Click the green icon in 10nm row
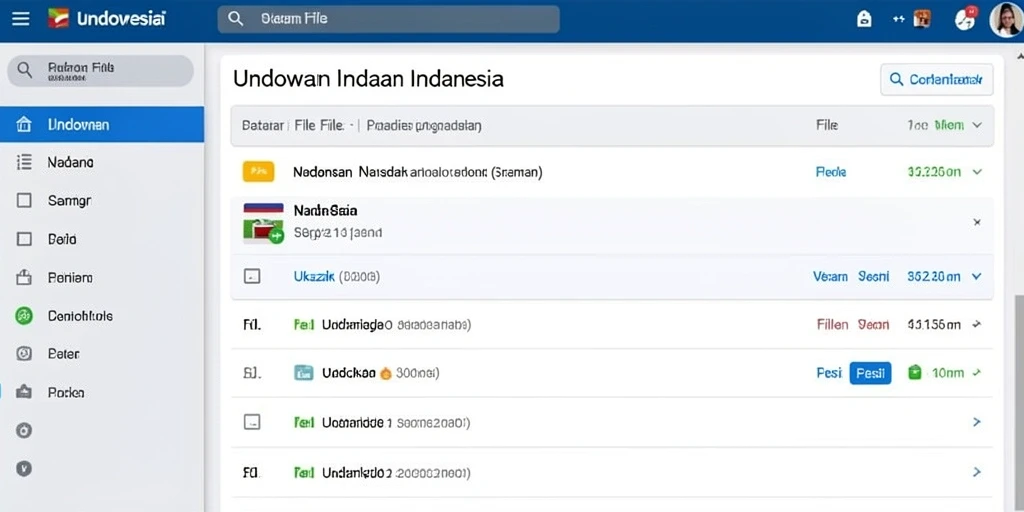This screenshot has height=512, width=1024. click(x=915, y=373)
